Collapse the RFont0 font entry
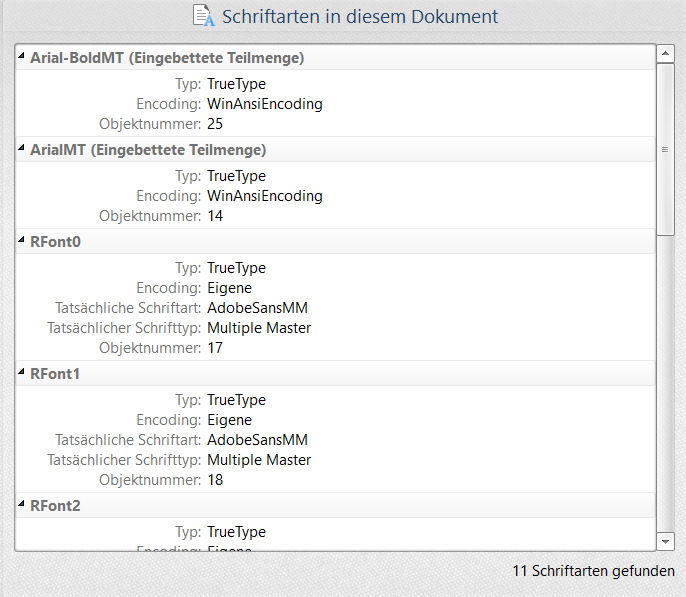 21,239
